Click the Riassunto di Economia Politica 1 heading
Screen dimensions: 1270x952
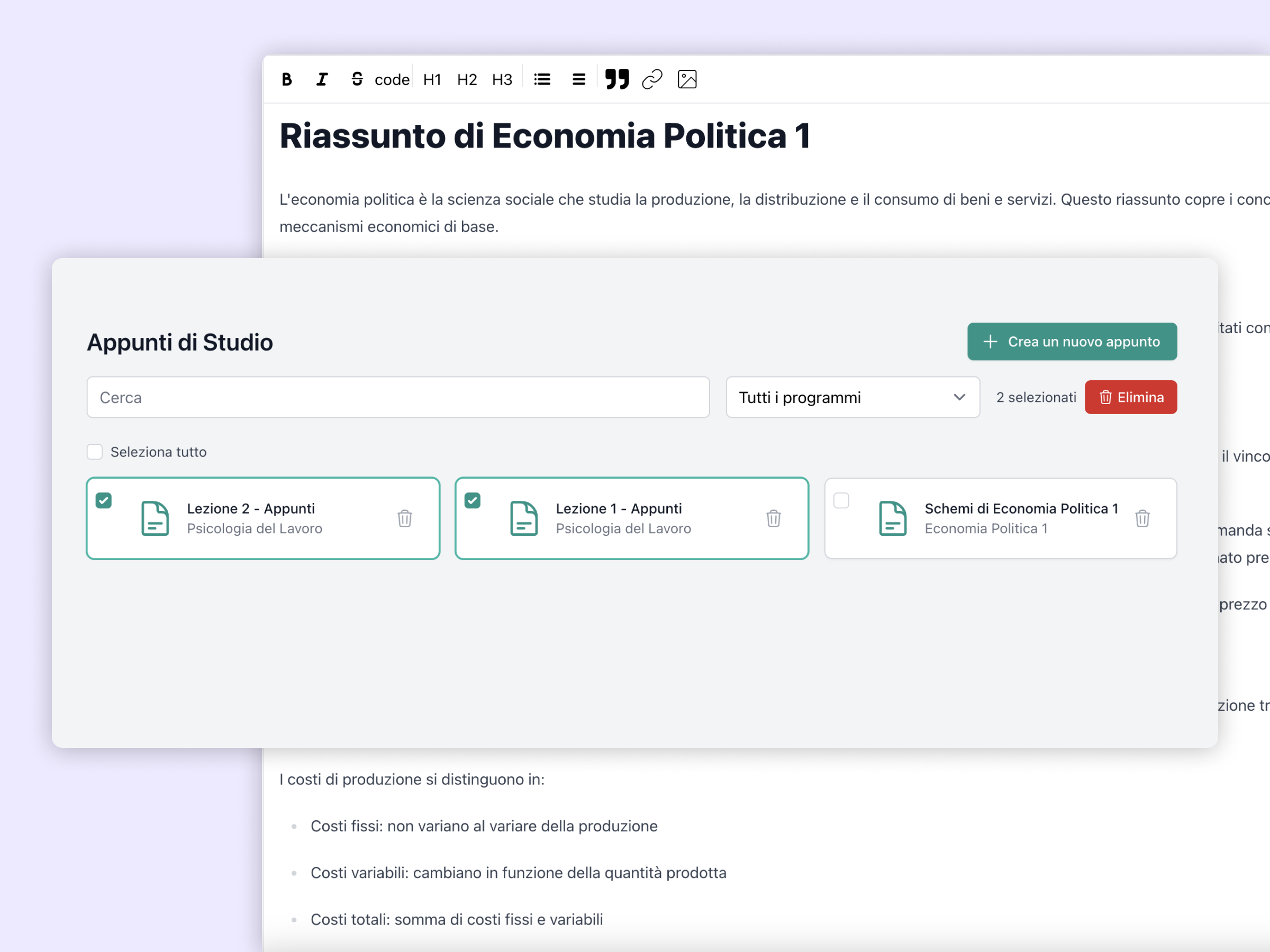coord(545,136)
